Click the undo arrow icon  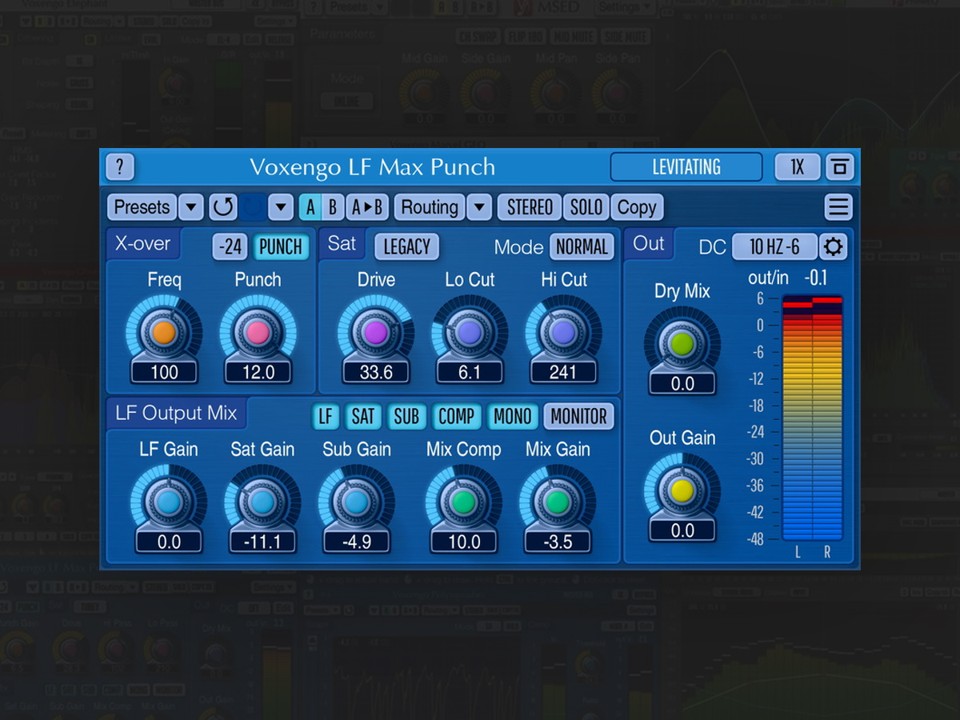point(223,208)
